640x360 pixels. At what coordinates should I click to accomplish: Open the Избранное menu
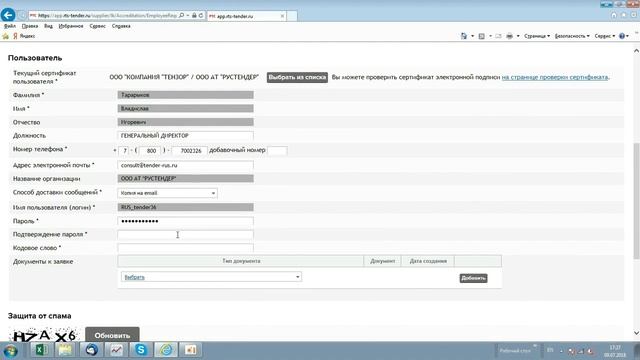tap(71, 26)
